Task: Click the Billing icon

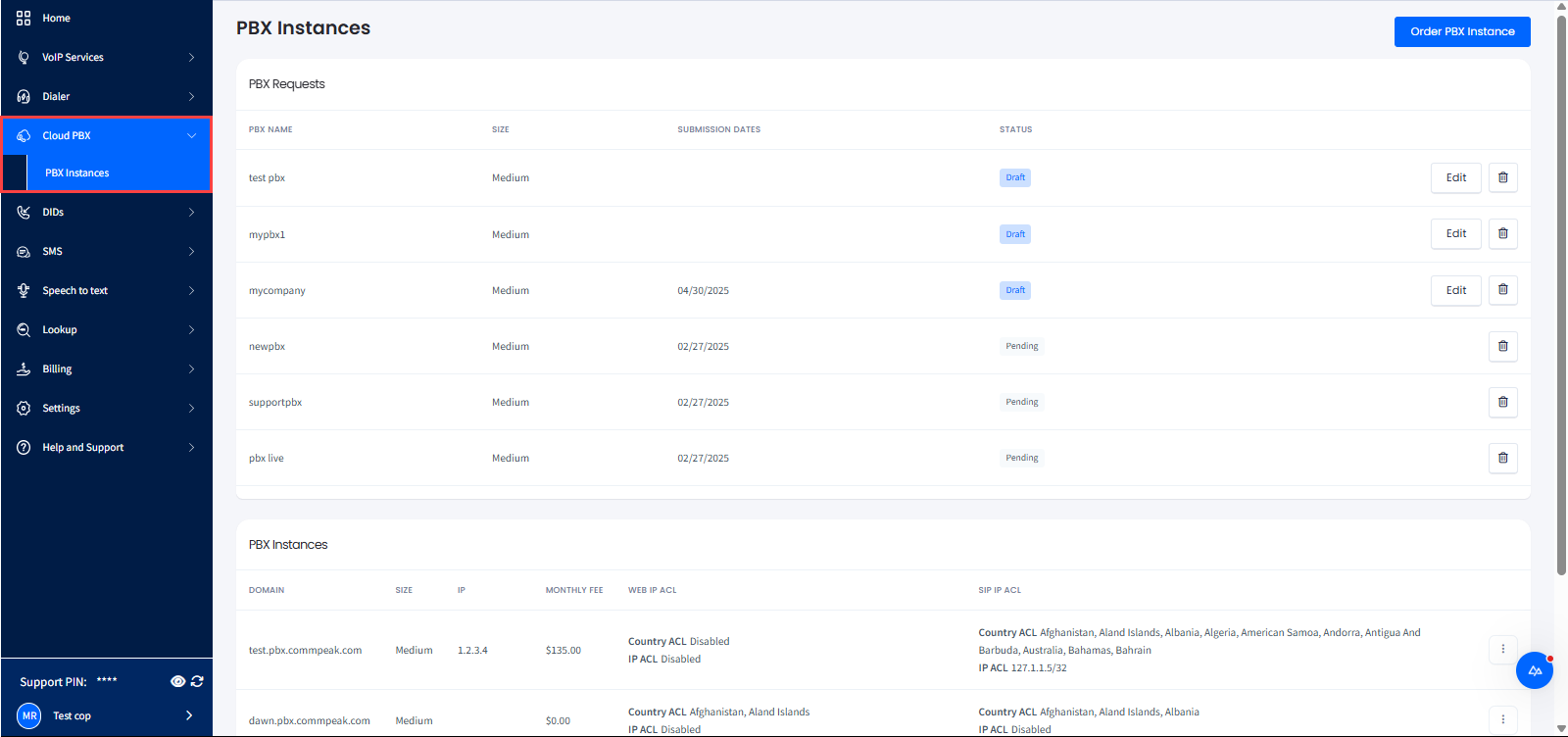Action: point(24,368)
